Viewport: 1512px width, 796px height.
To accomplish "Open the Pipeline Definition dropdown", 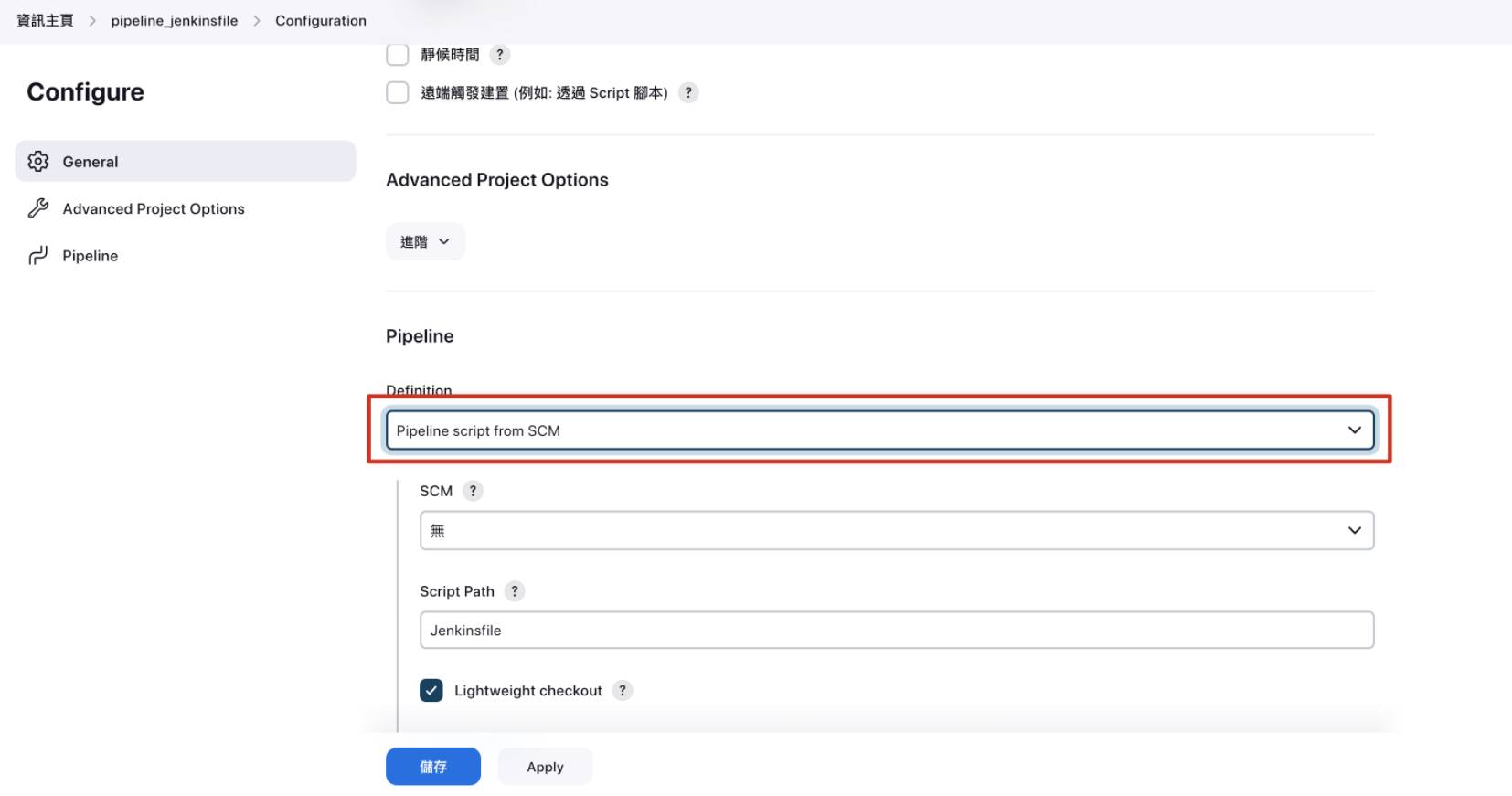I will pos(878,430).
